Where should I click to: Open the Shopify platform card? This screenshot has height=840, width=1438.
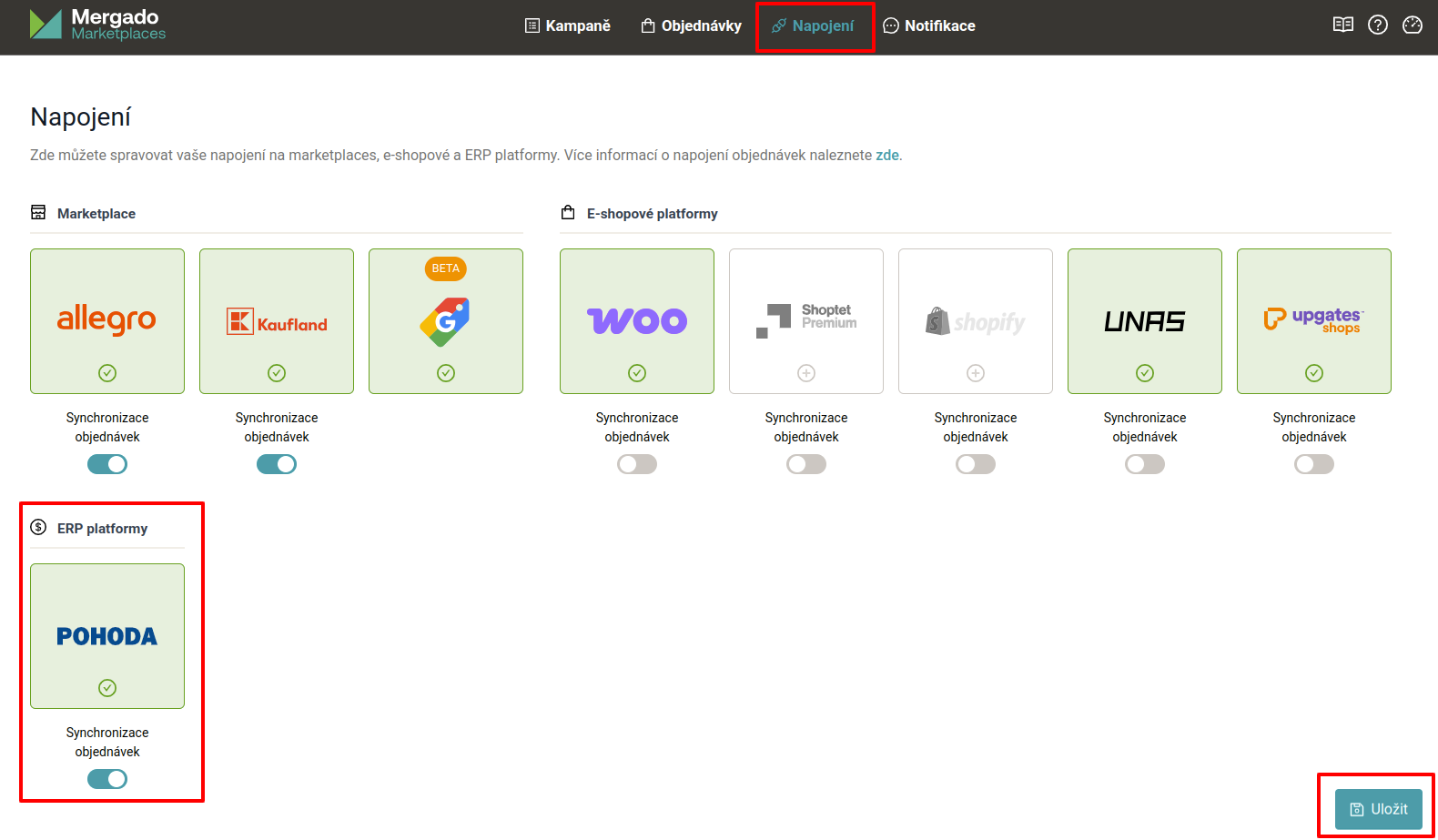point(976,321)
